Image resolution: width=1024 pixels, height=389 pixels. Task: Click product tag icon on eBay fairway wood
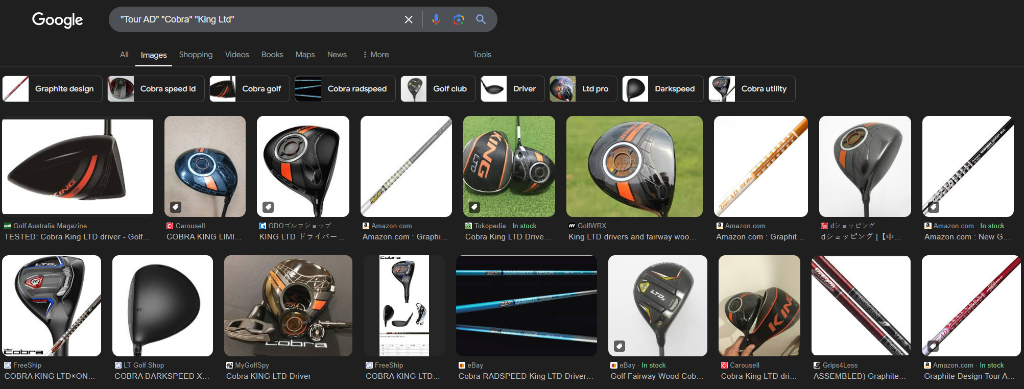(619, 347)
